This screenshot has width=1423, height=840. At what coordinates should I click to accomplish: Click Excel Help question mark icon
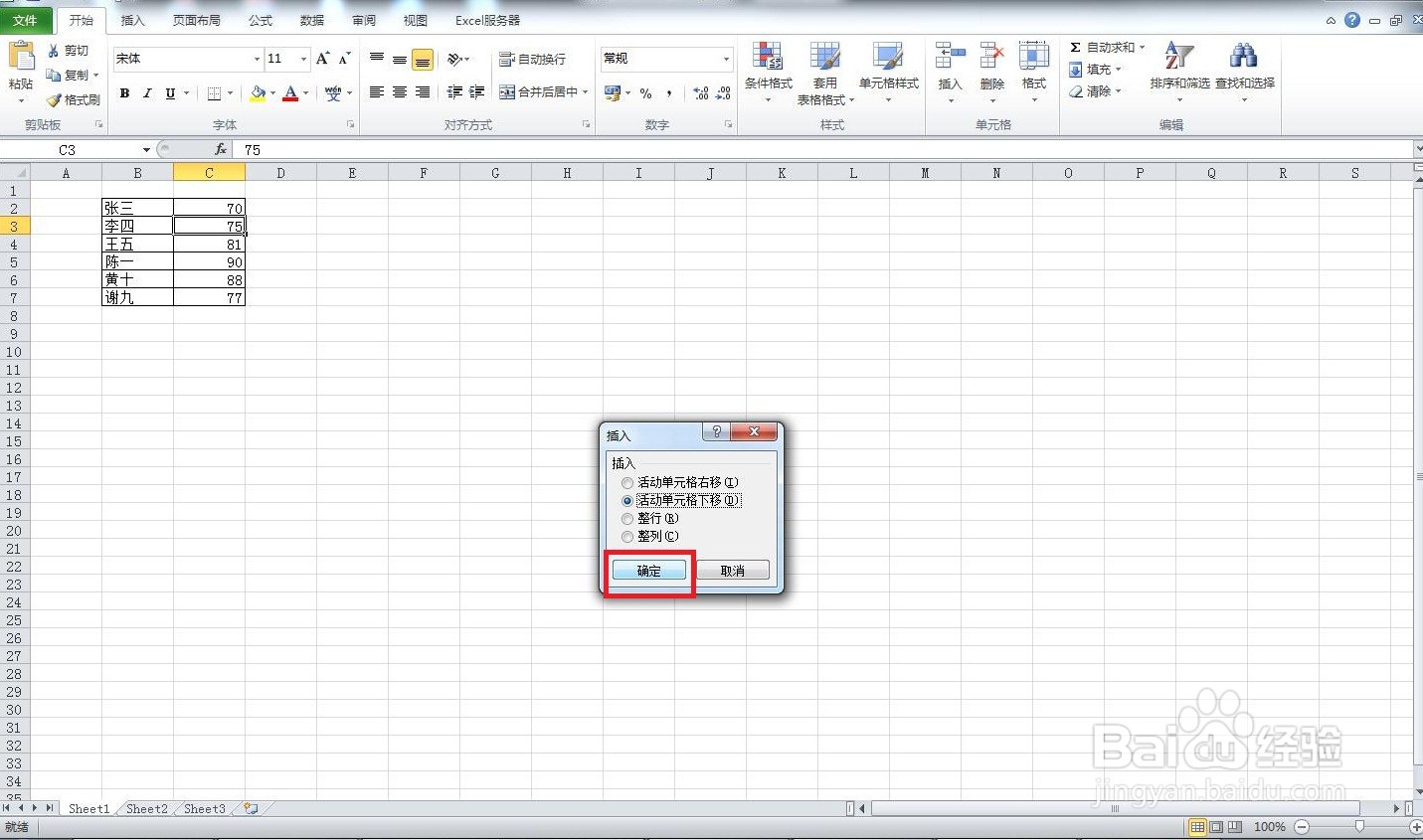pos(1351,20)
